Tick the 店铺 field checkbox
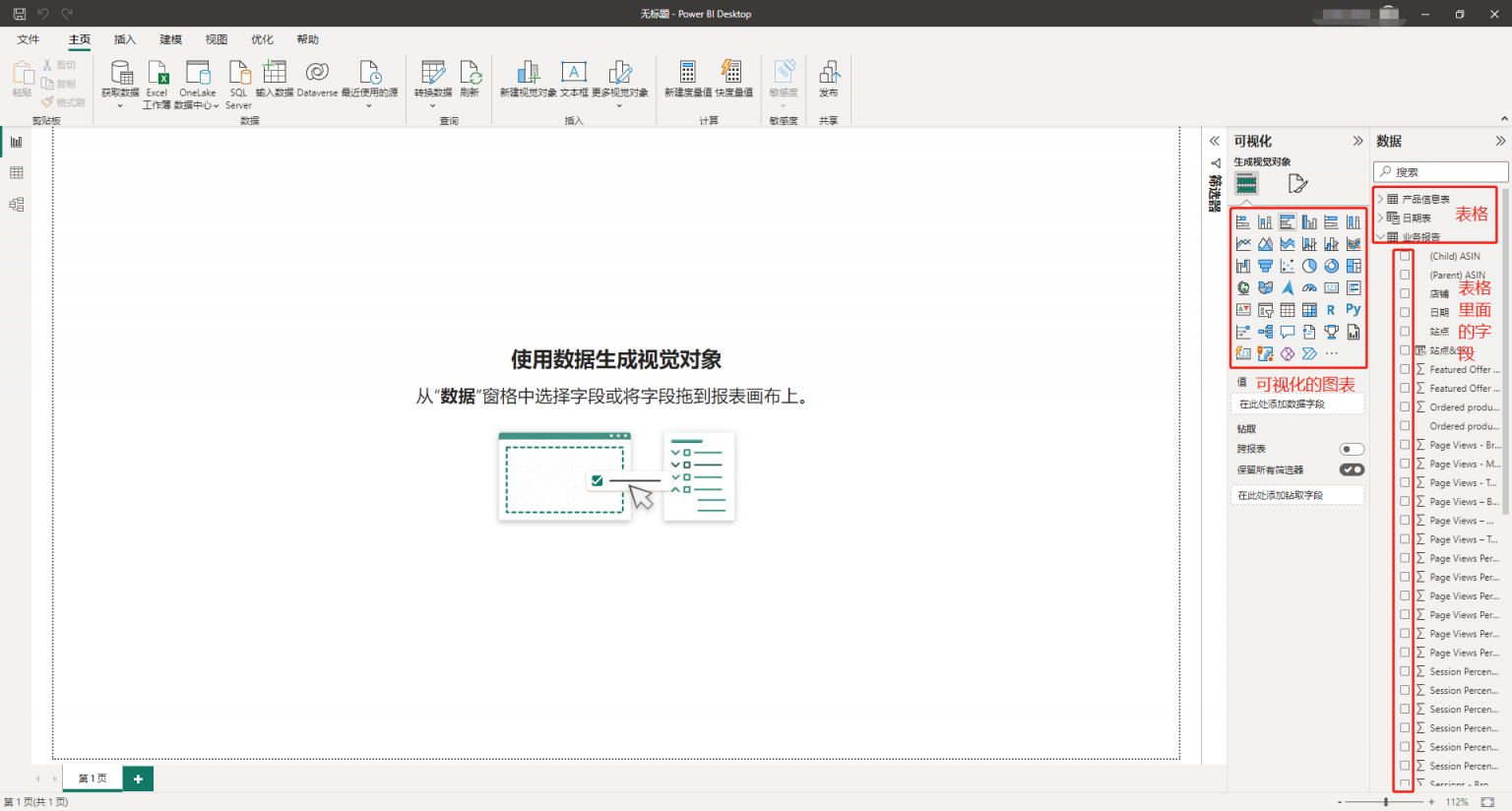This screenshot has width=1512, height=811. 1405,293
